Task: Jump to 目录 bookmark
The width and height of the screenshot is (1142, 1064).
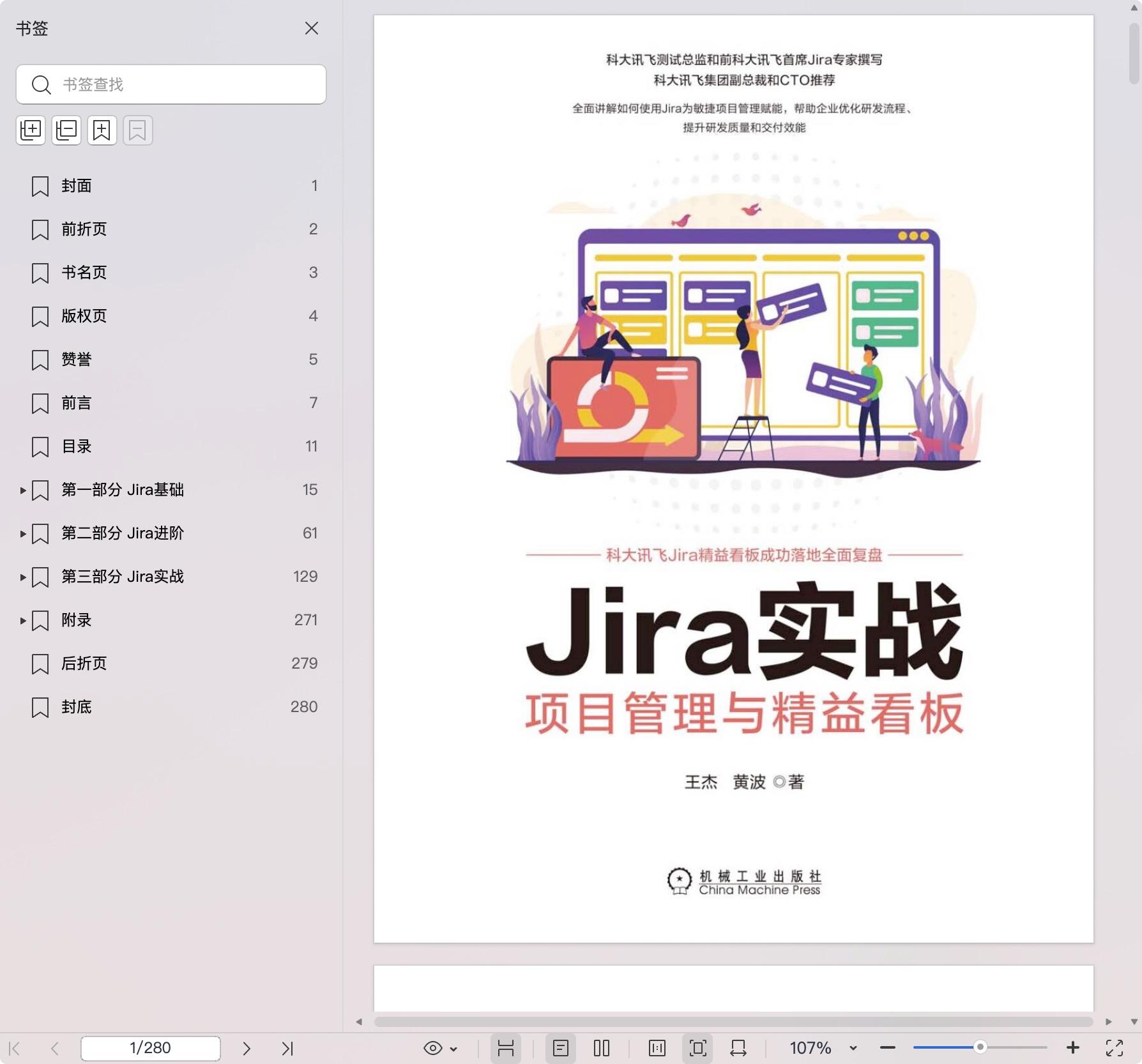Action: pos(77,446)
